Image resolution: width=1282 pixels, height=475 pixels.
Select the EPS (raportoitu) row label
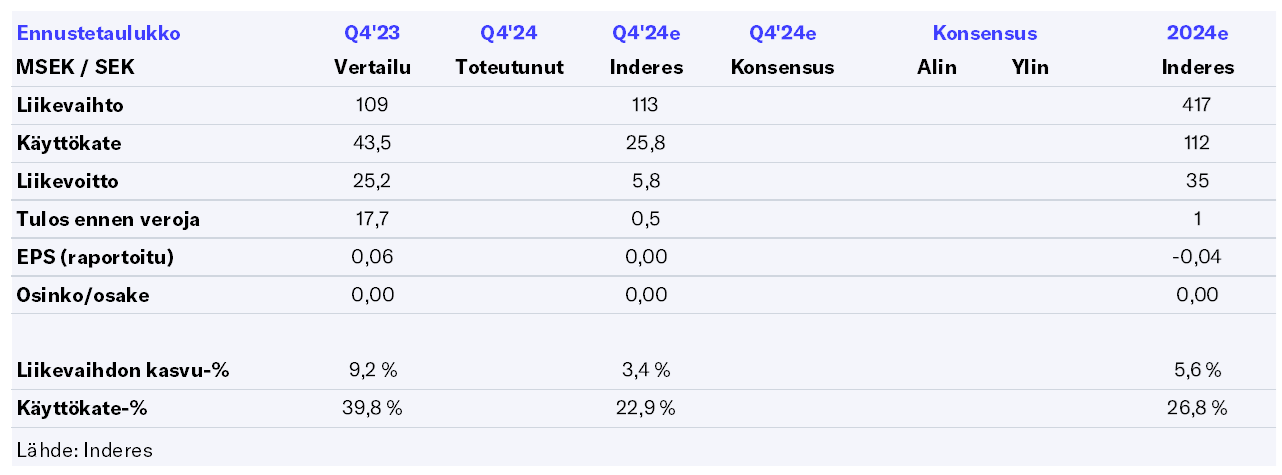(x=95, y=257)
